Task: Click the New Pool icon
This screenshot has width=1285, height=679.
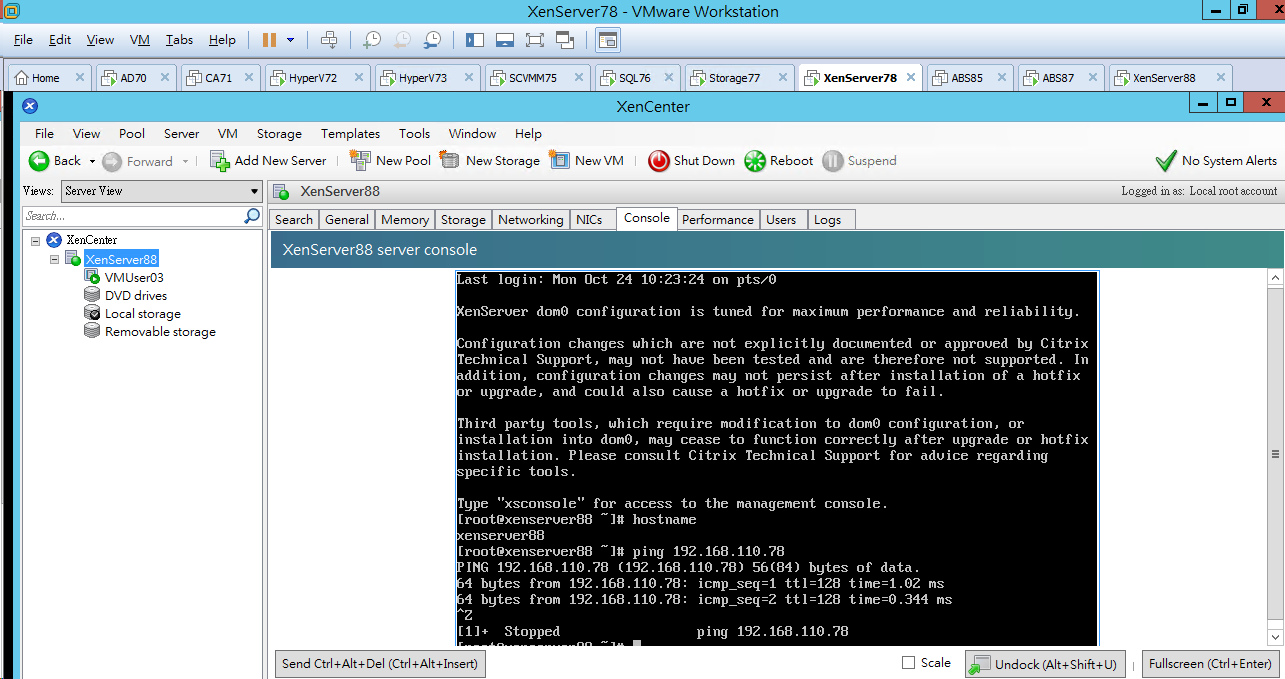Action: [360, 161]
